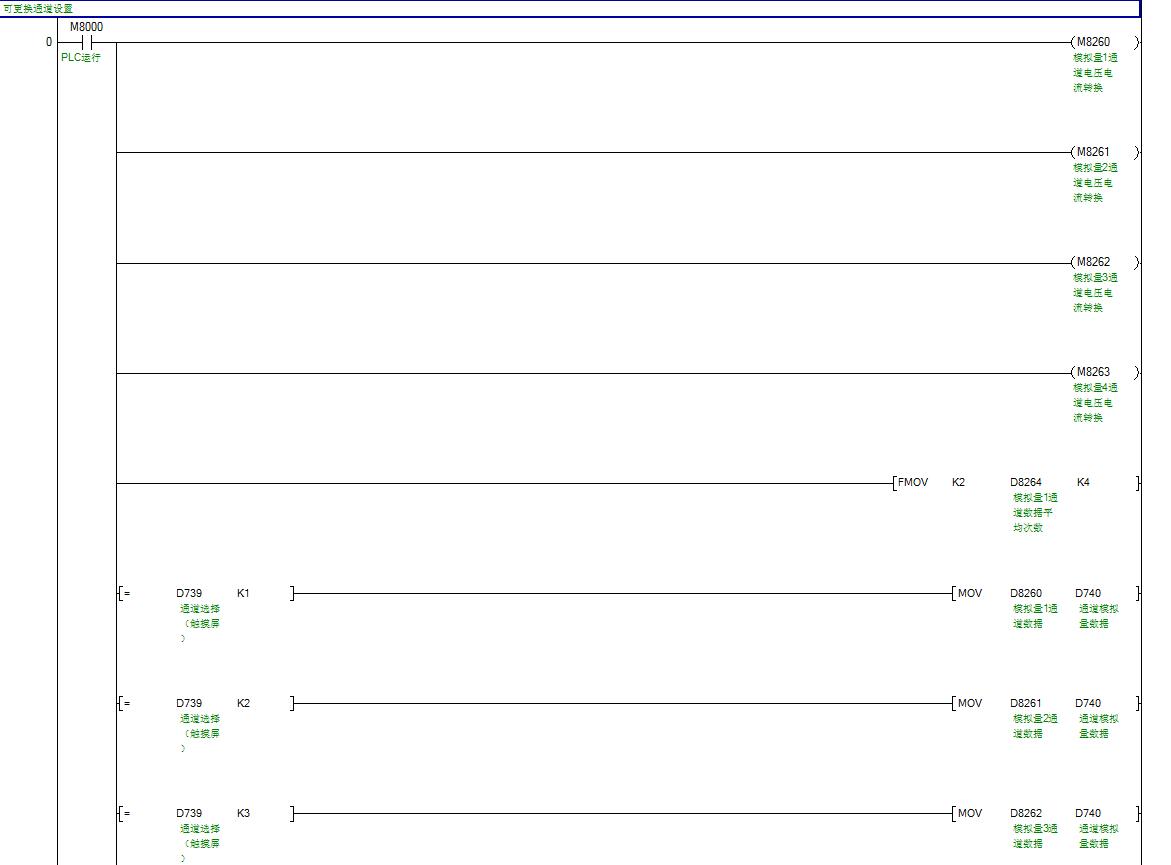Screen dimensions: 1171x865
Task: Select the K3 constant in compare instruction
Action: (x=243, y=813)
